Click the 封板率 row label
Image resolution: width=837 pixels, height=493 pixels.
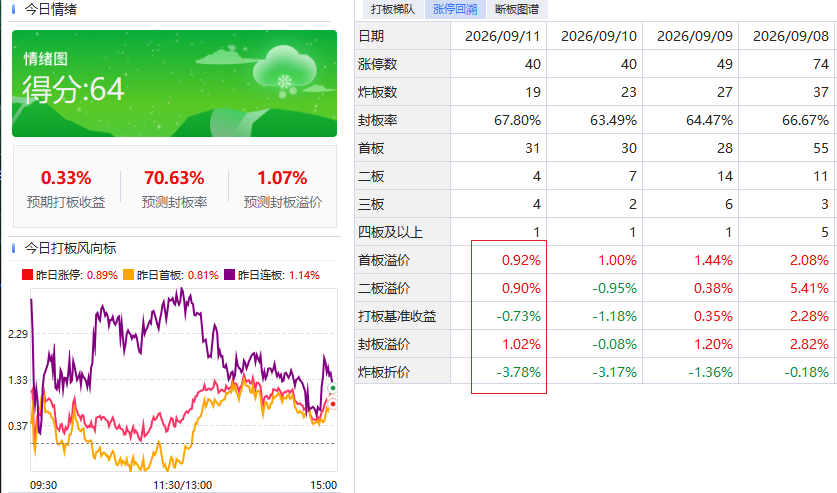(378, 120)
